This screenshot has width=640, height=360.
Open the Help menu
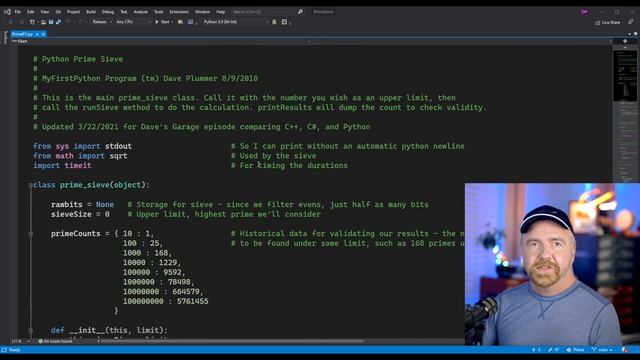220,12
